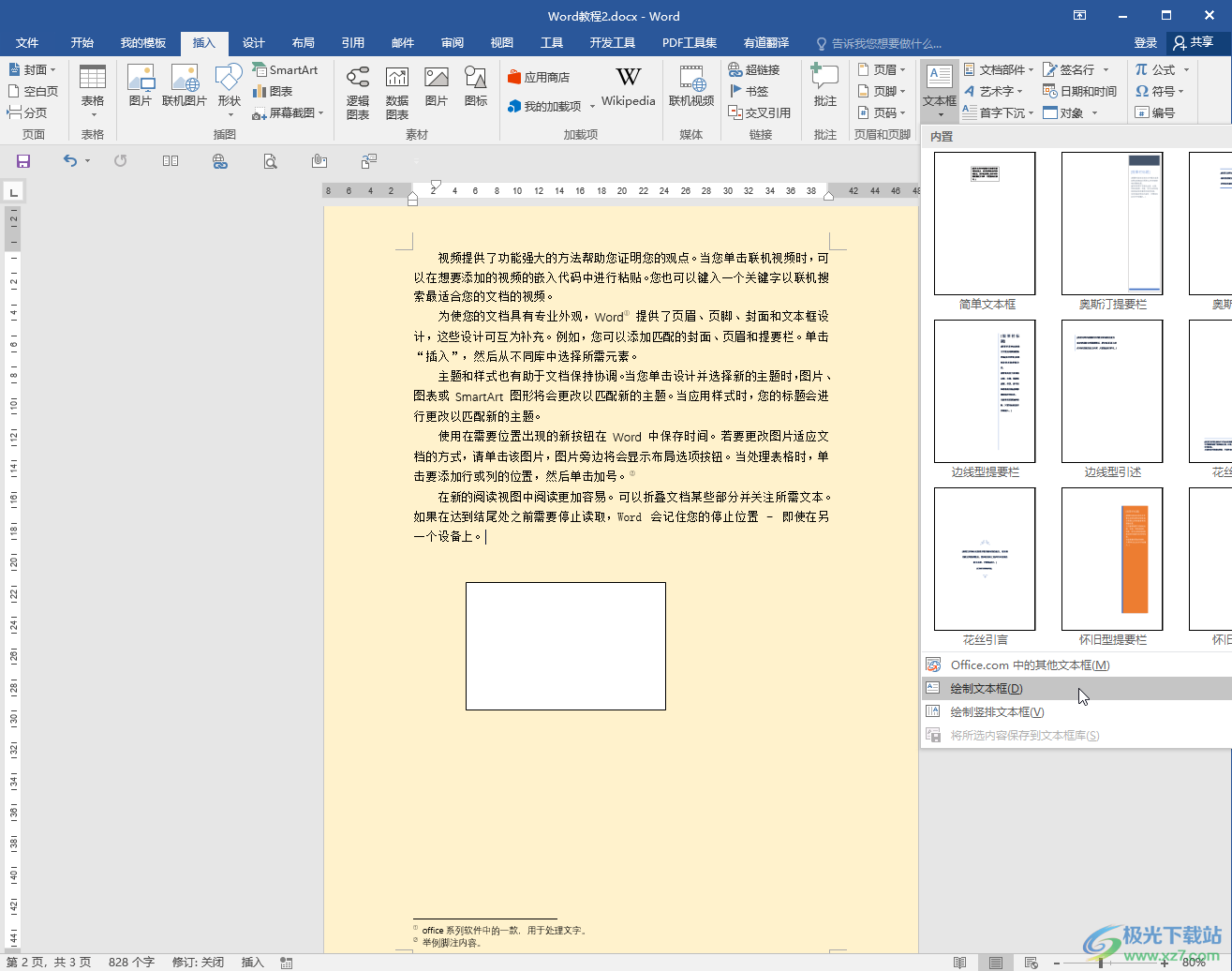This screenshot has height=971, width=1232.
Task: Insert an Equation (公式)
Action: pos(1162,69)
